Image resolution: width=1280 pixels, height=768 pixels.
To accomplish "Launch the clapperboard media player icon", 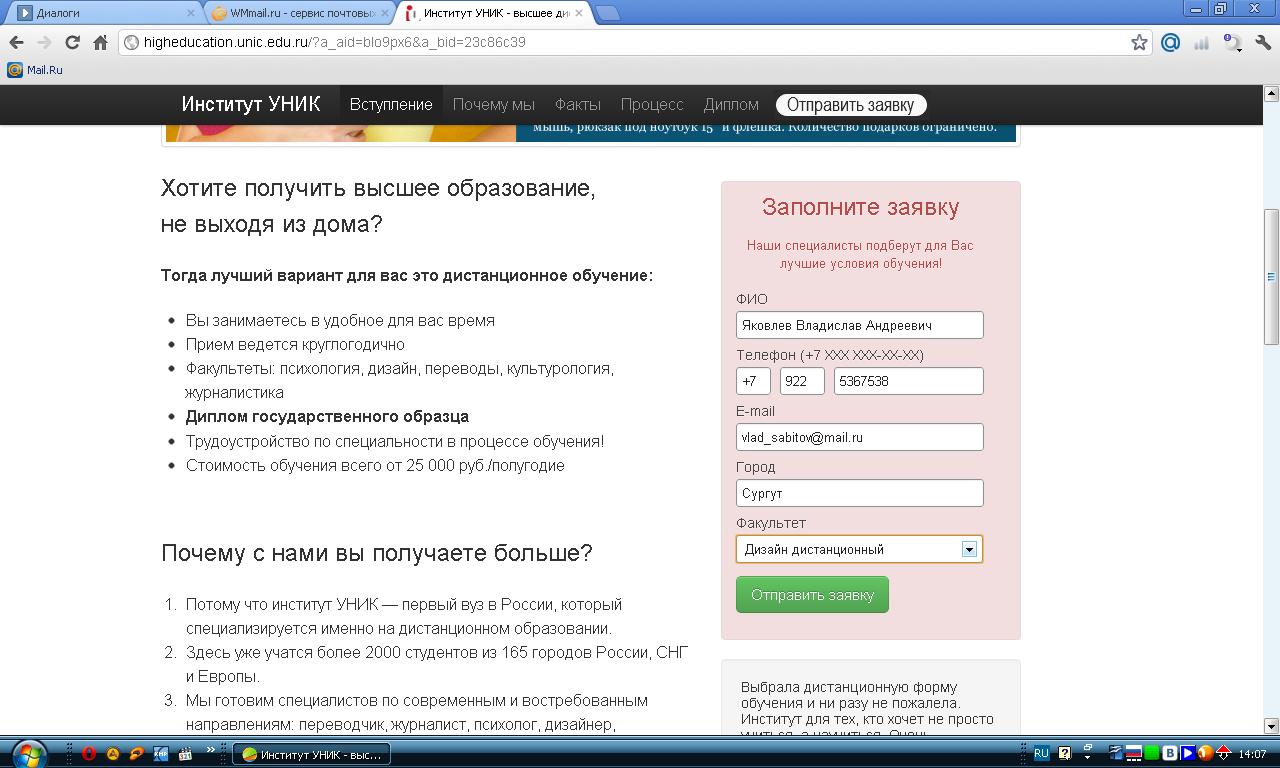I will coord(184,754).
